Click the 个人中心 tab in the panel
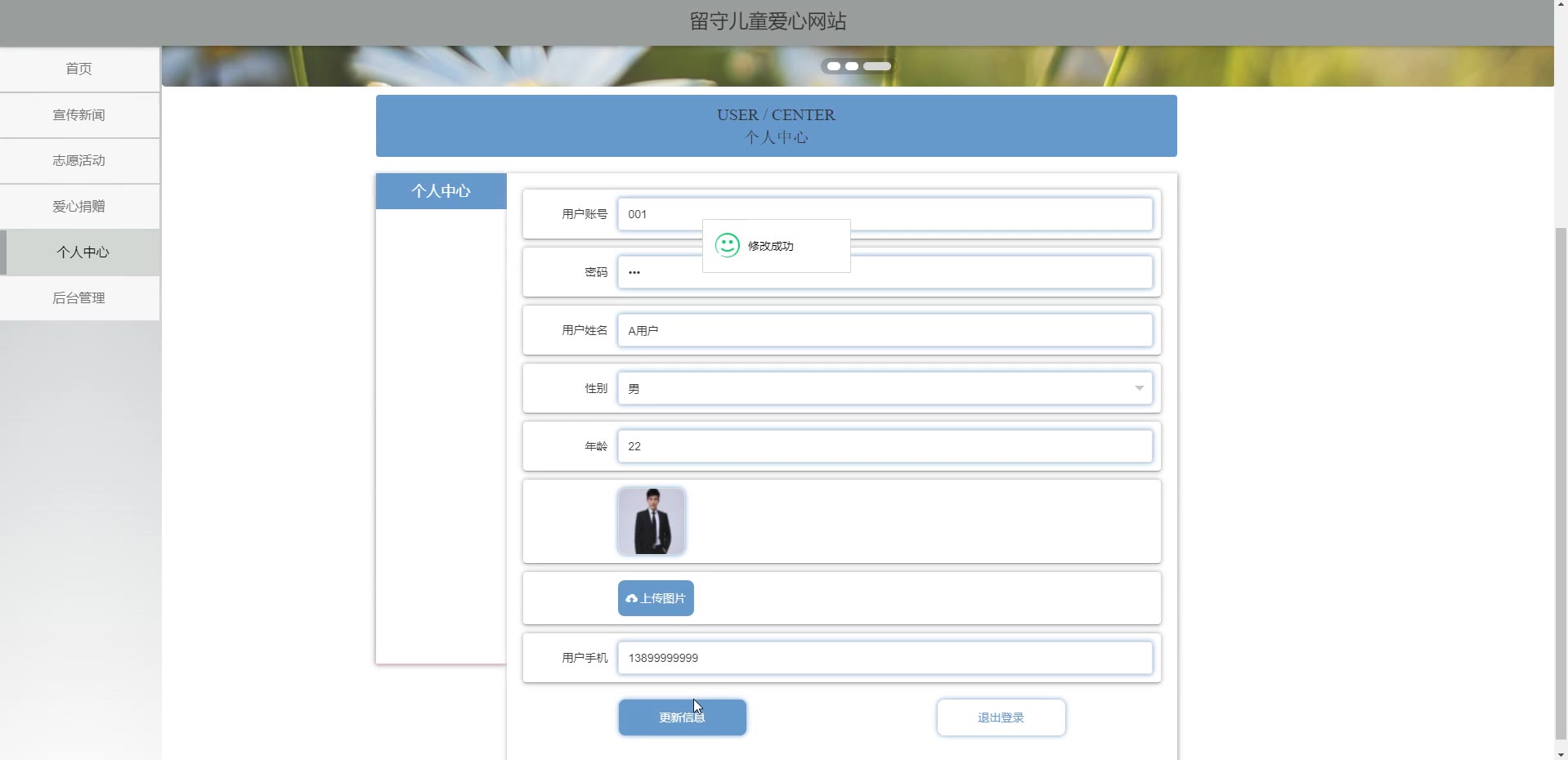The image size is (1568, 760). (441, 191)
